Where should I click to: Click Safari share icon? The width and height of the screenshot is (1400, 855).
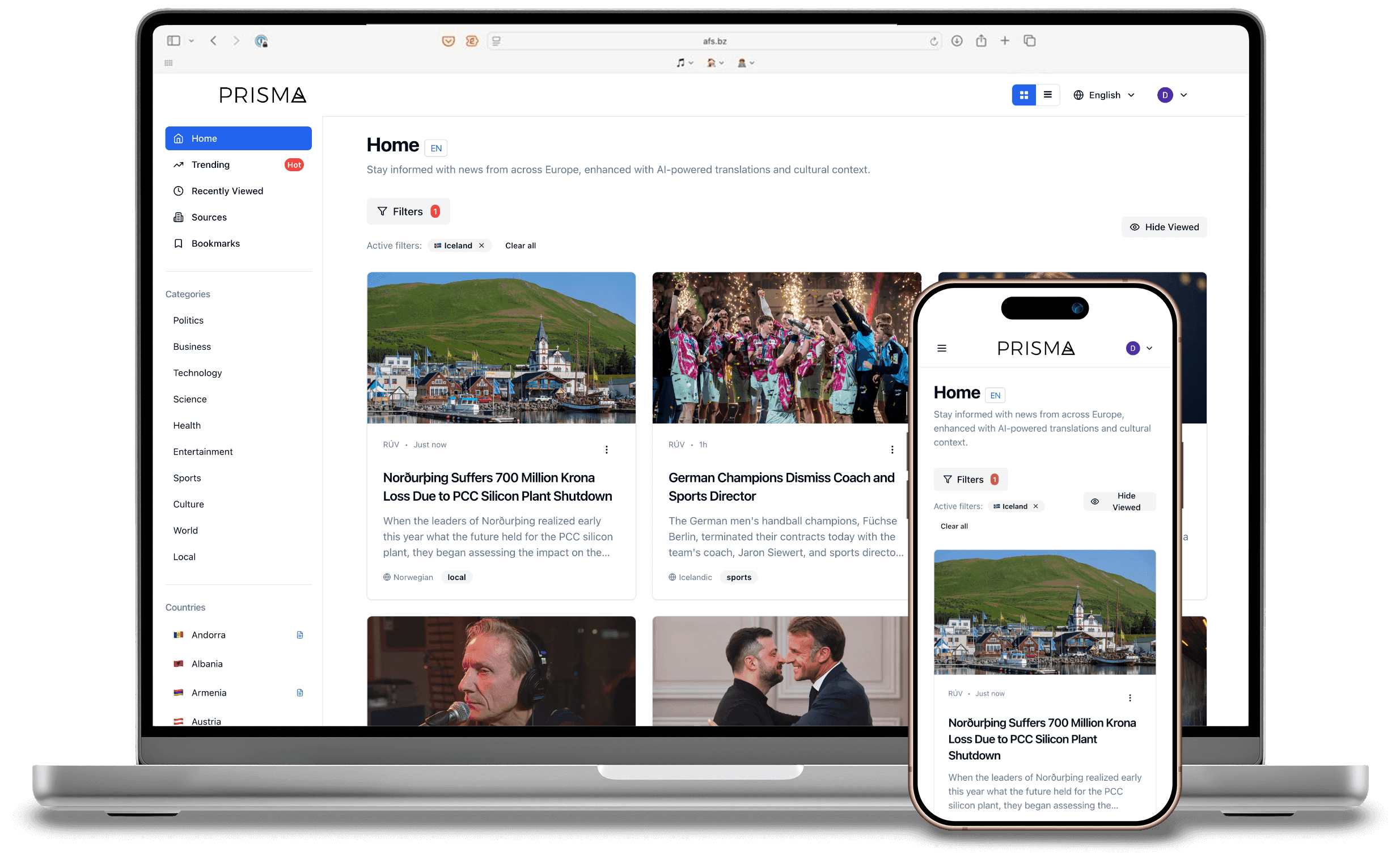[x=981, y=41]
